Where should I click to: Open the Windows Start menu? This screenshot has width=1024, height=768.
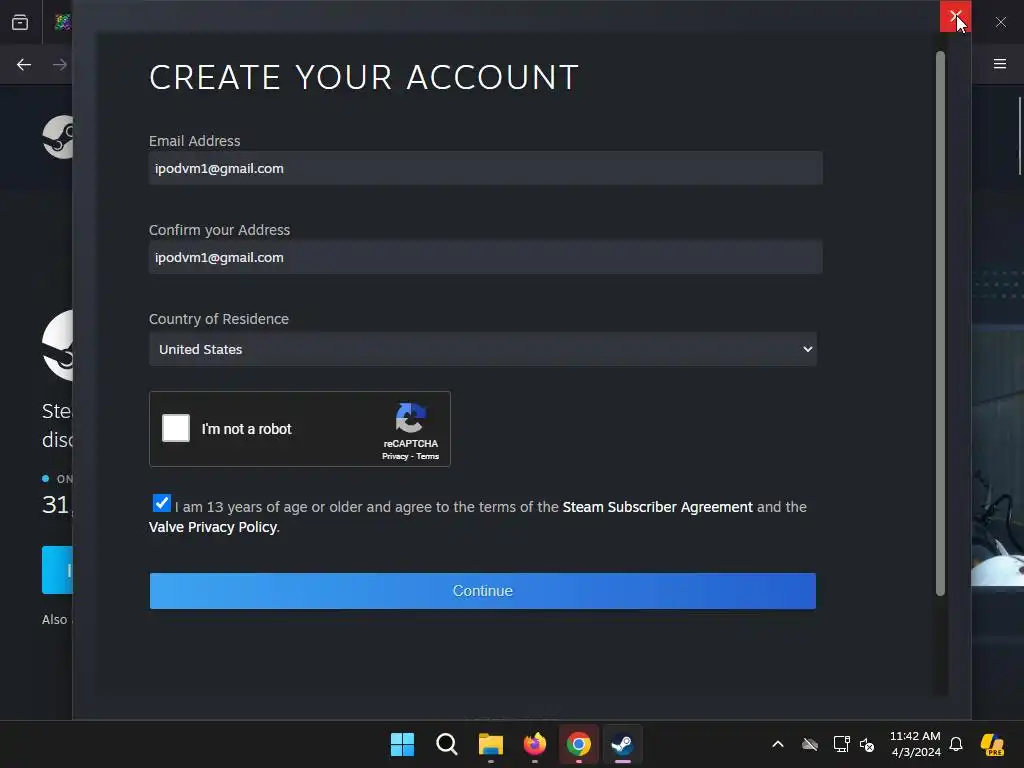[x=402, y=744]
